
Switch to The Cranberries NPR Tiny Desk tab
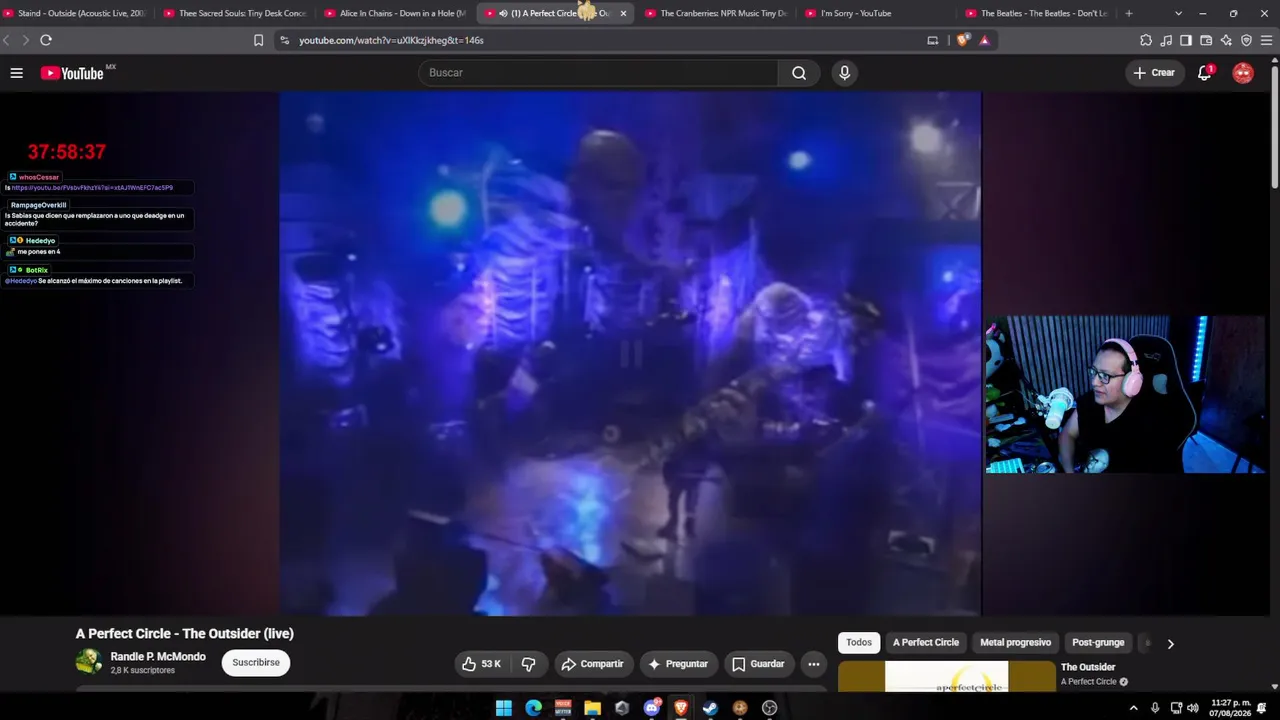tap(715, 13)
